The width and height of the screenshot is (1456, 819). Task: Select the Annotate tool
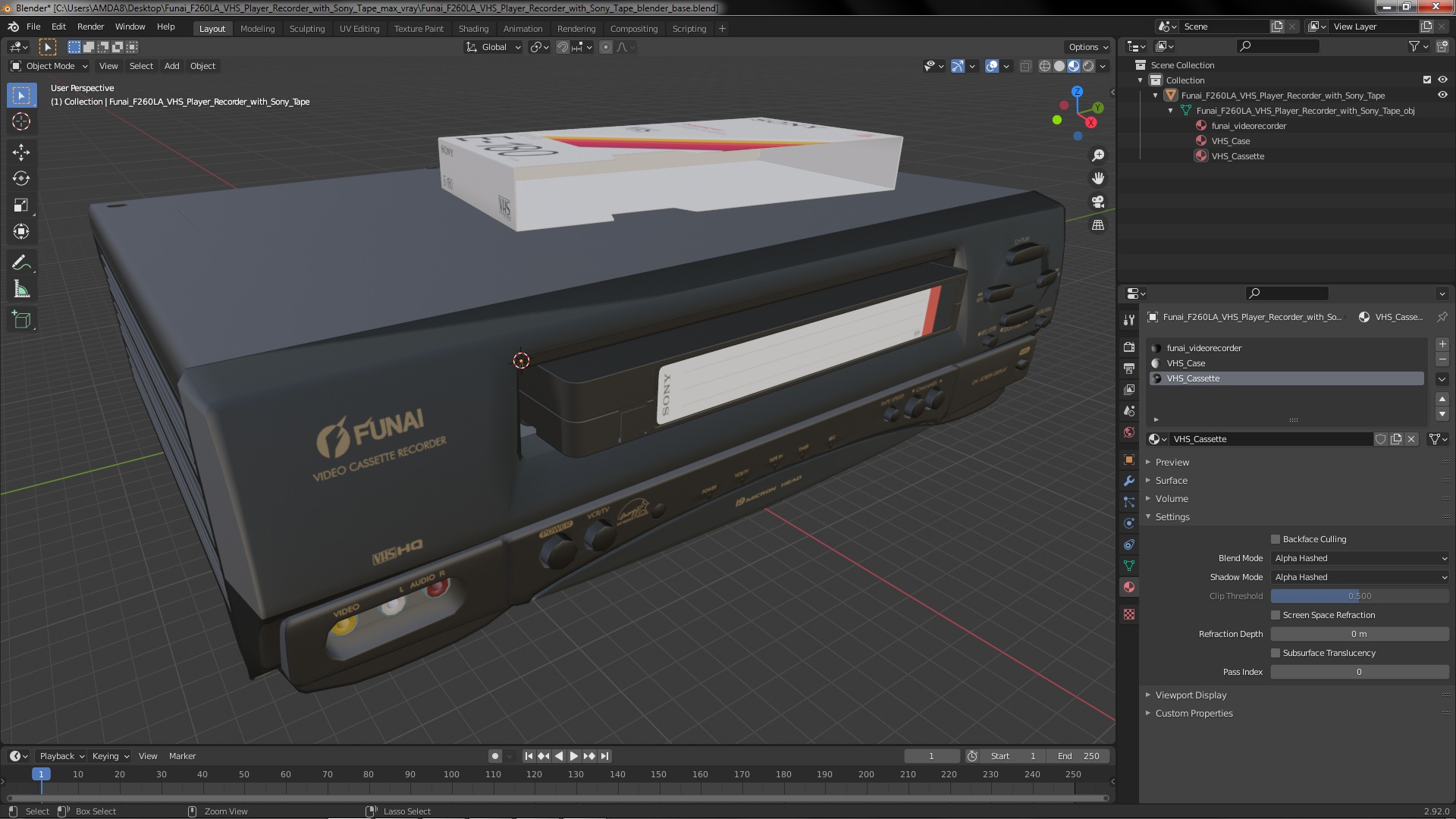pyautogui.click(x=21, y=263)
